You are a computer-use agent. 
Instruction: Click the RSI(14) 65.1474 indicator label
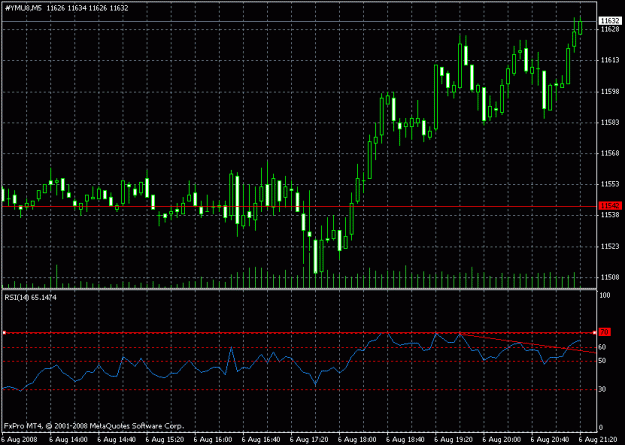(28, 297)
